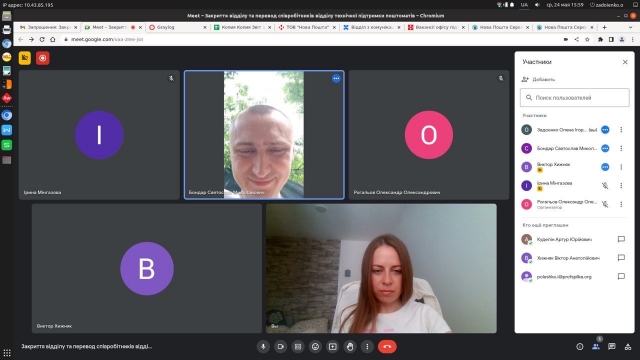Screen dimensions: 640x360
Task: Click the participant search field
Action: coord(575,98)
